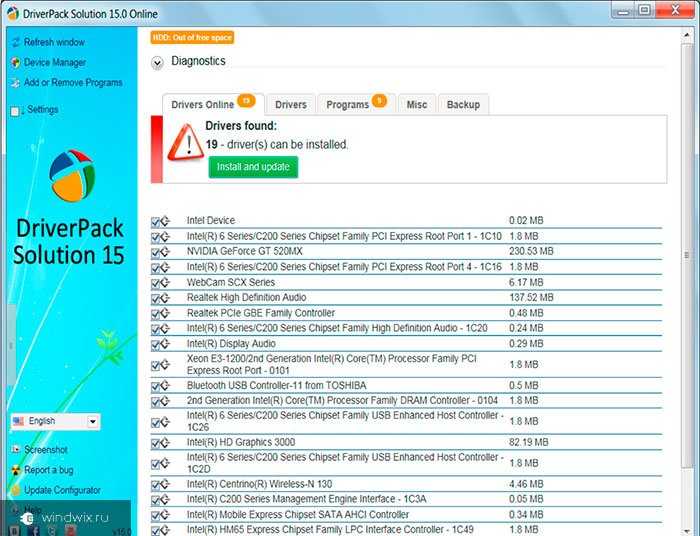Click the orange badge on the Programs tab

[379, 101]
